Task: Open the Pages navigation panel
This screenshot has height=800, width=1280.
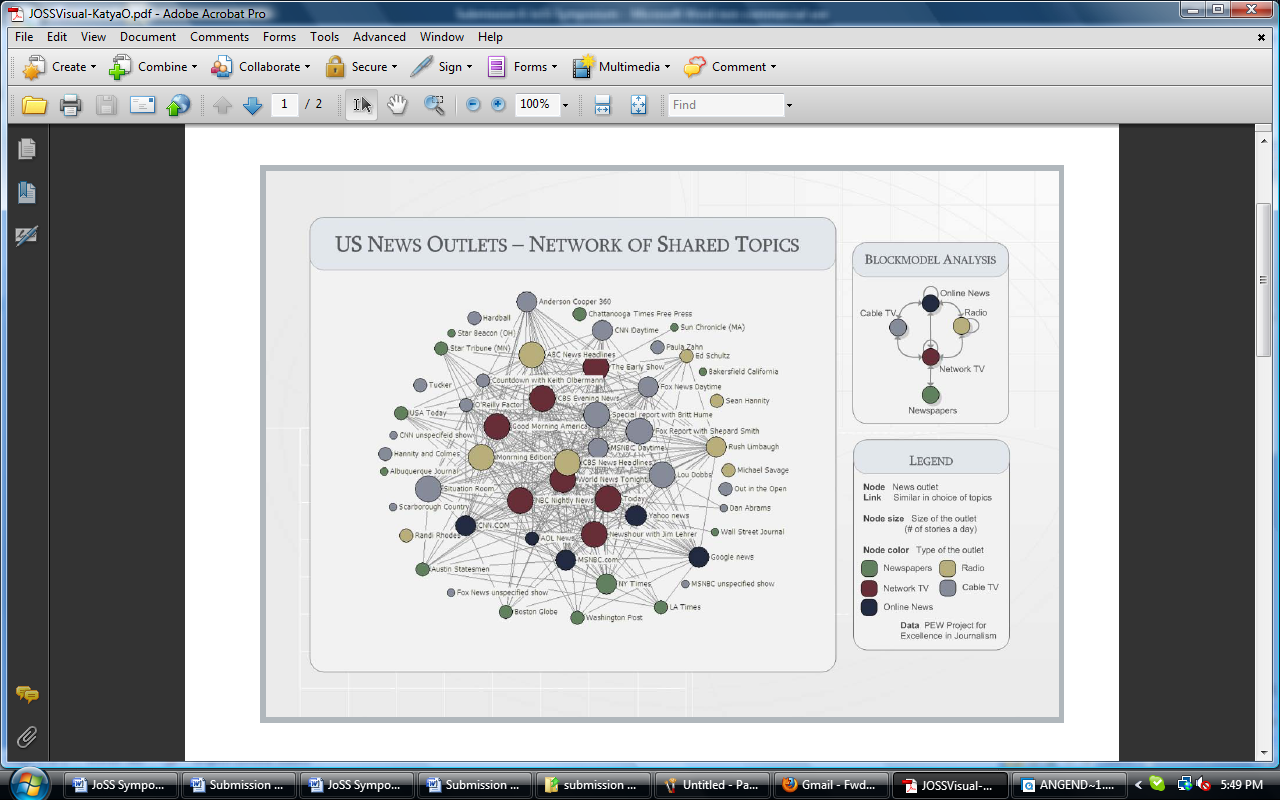Action: (27, 149)
